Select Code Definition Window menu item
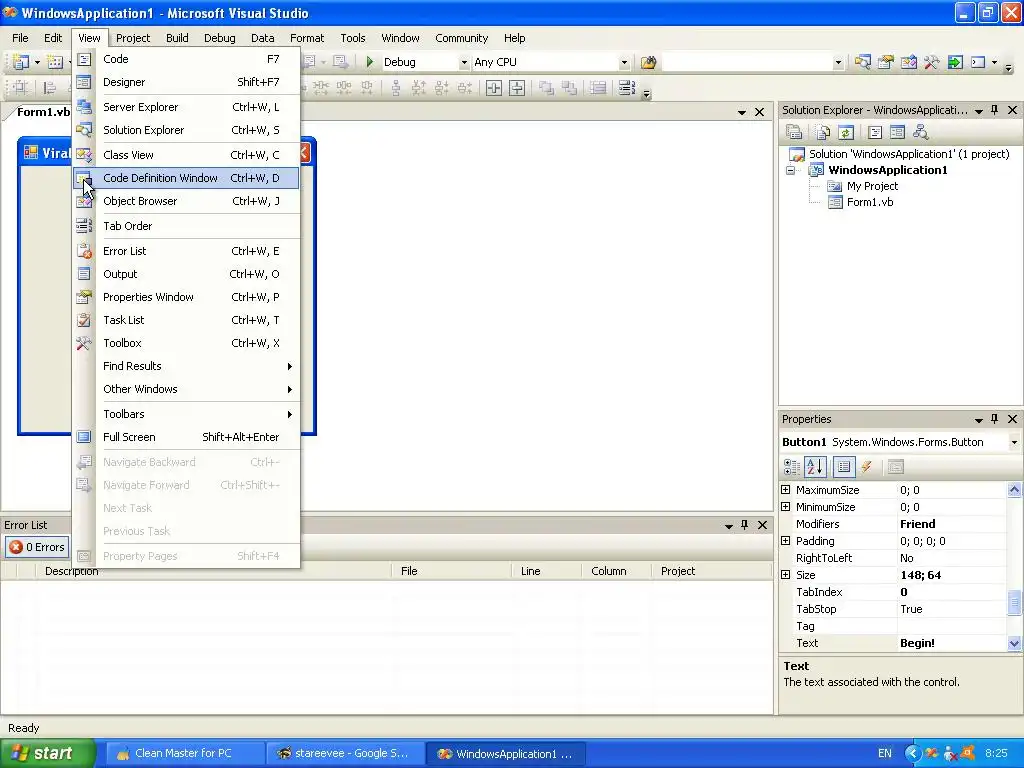1024x768 pixels. pos(186,178)
